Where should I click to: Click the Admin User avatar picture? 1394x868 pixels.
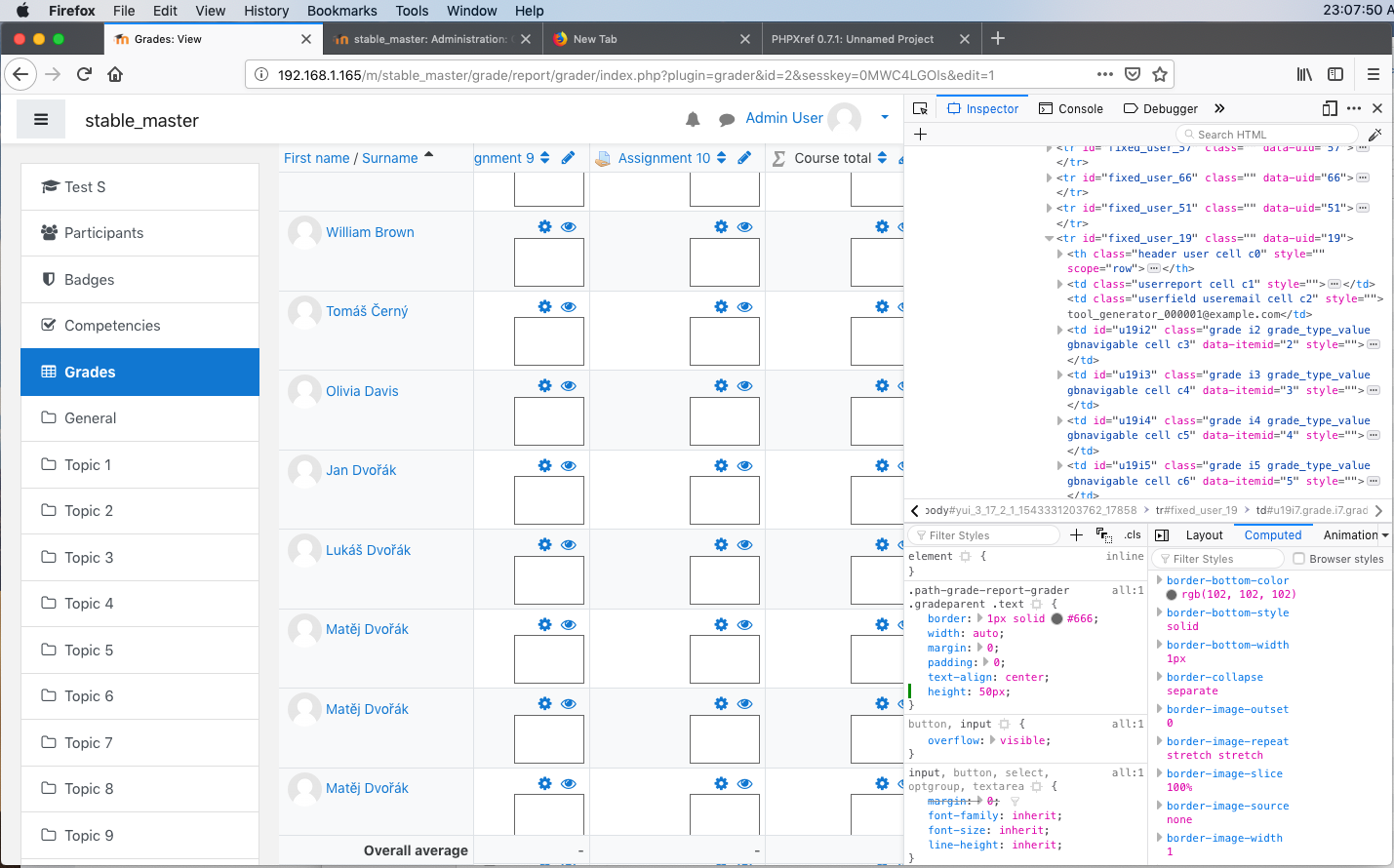point(845,119)
